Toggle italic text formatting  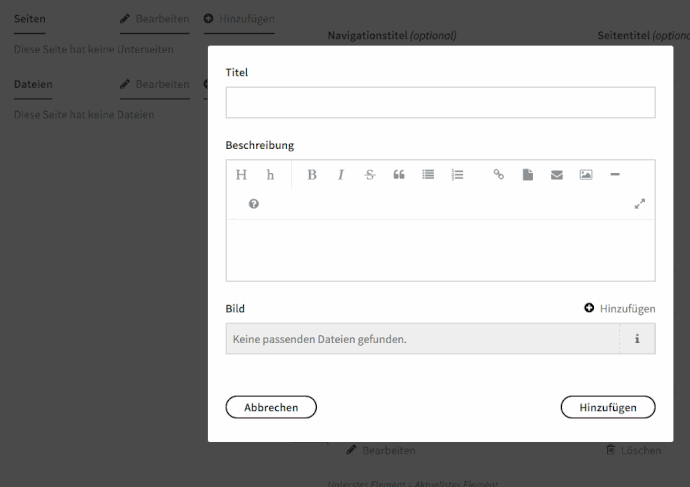point(341,175)
